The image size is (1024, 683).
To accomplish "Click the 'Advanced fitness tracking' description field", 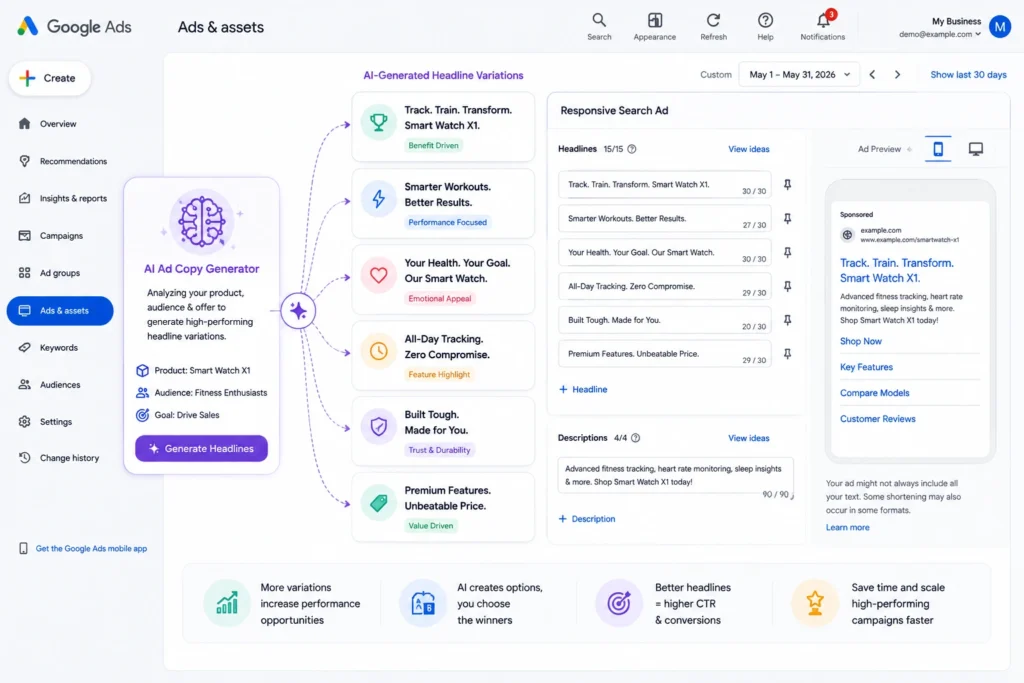I will coord(675,475).
